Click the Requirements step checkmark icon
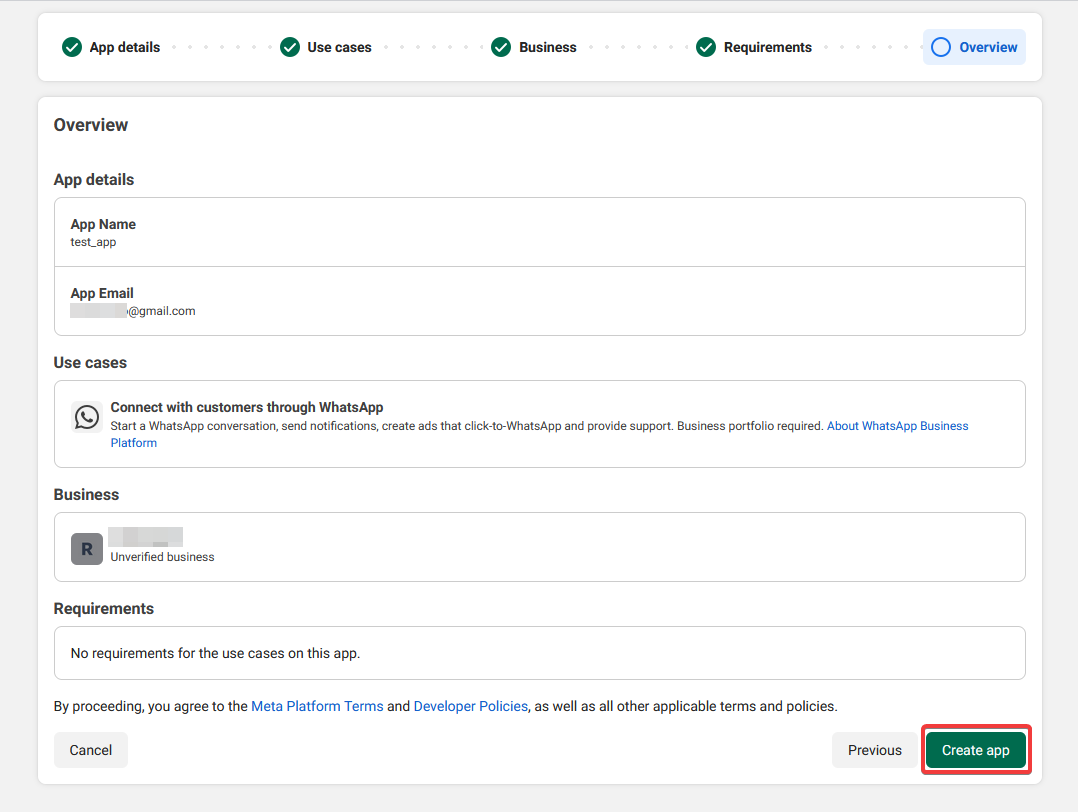This screenshot has height=812, width=1078. [706, 47]
